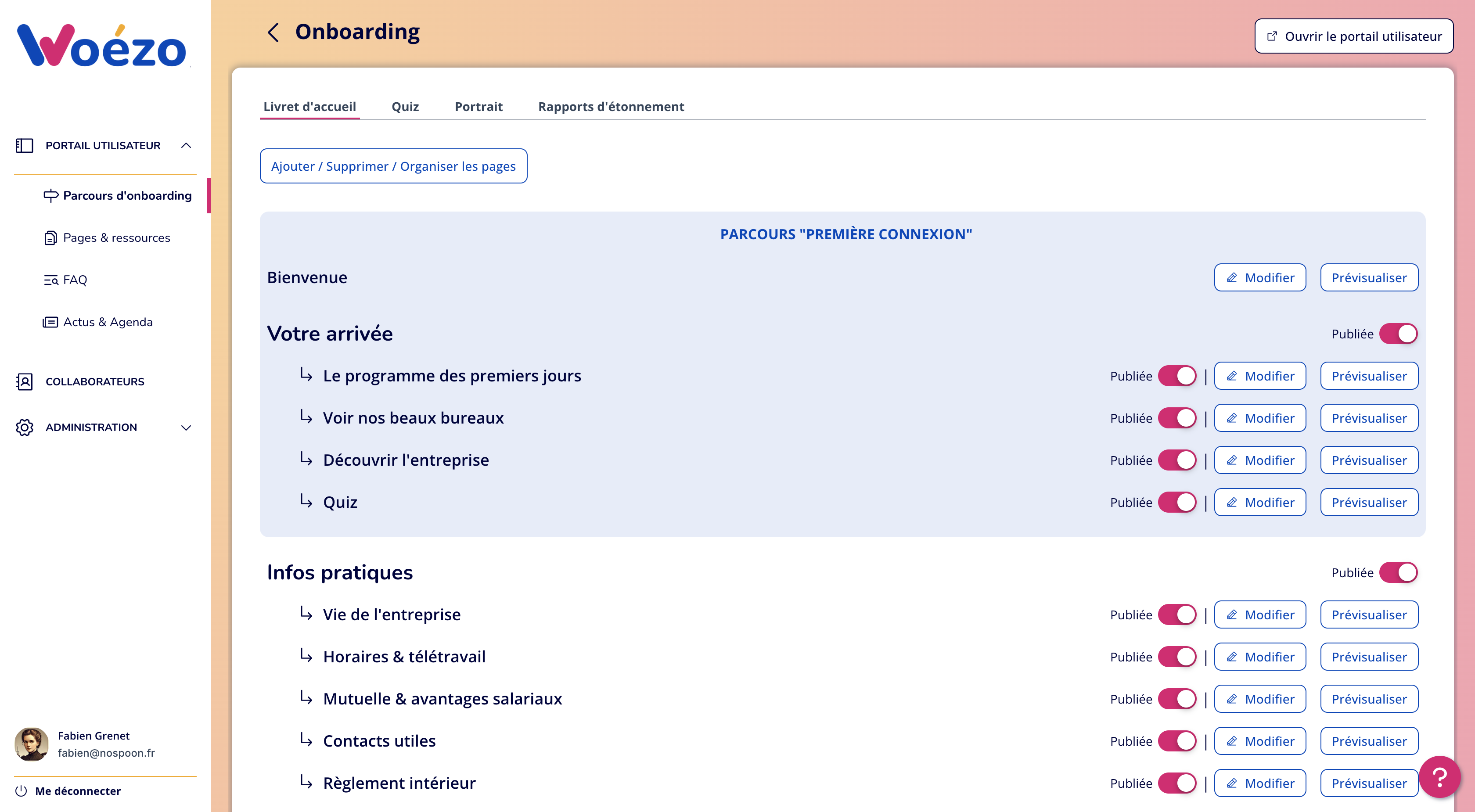Unpublish the Voir nos beaux bureaux page

tap(1176, 418)
